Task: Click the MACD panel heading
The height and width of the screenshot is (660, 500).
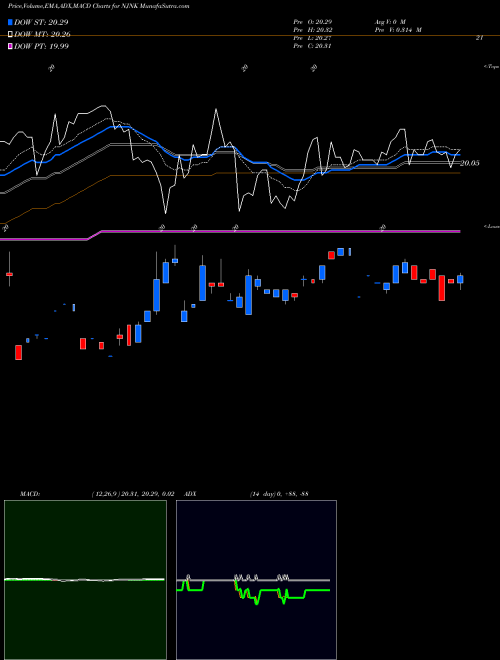Action: (x=30, y=494)
